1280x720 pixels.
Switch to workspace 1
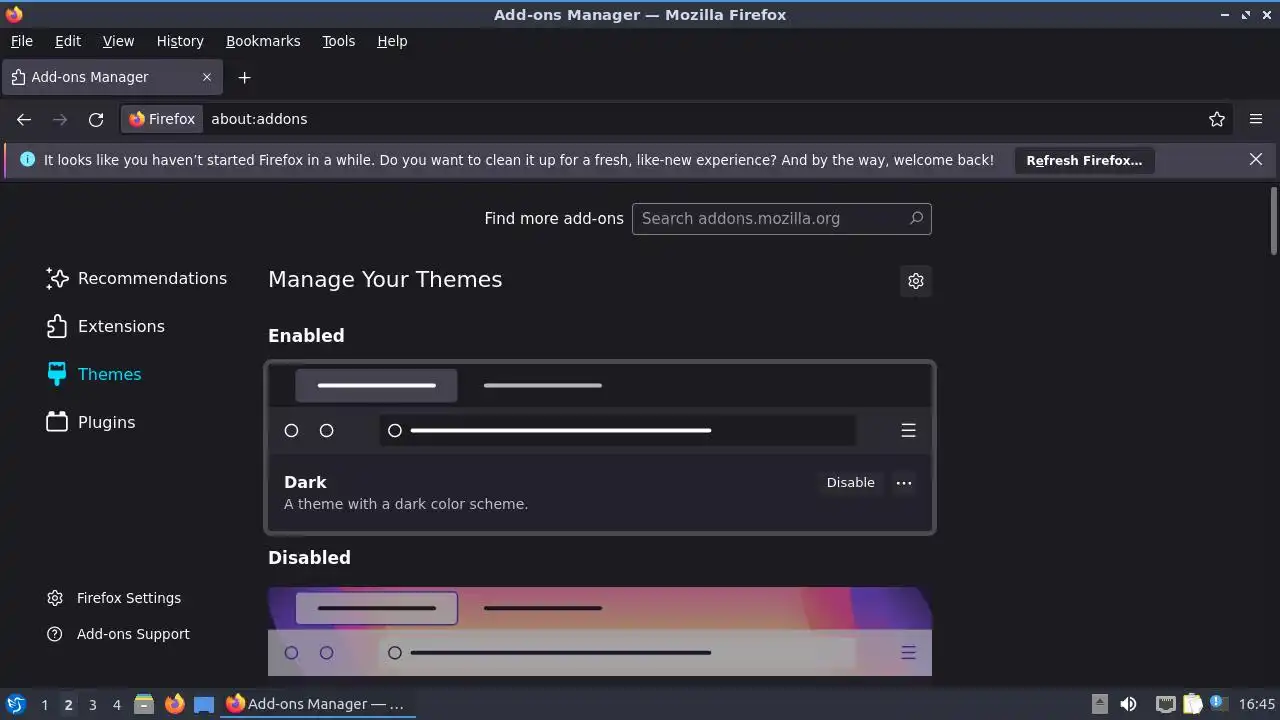click(x=44, y=705)
